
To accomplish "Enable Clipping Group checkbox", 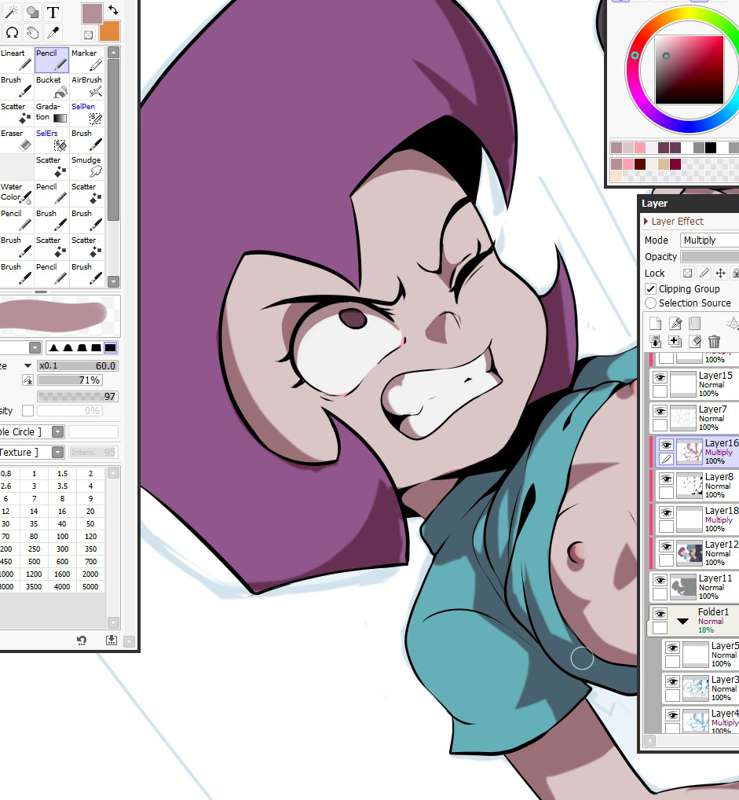I will click(650, 289).
